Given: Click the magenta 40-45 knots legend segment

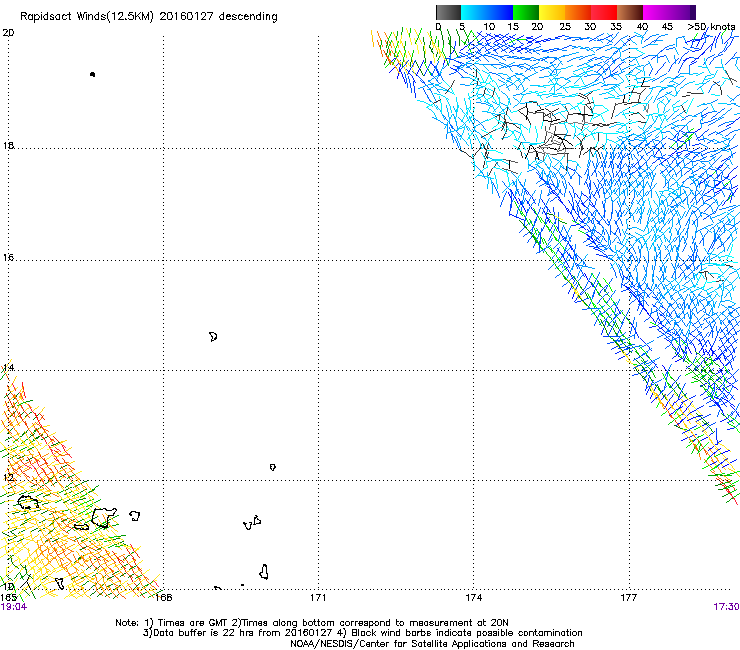Looking at the screenshot, I should 656,12.
